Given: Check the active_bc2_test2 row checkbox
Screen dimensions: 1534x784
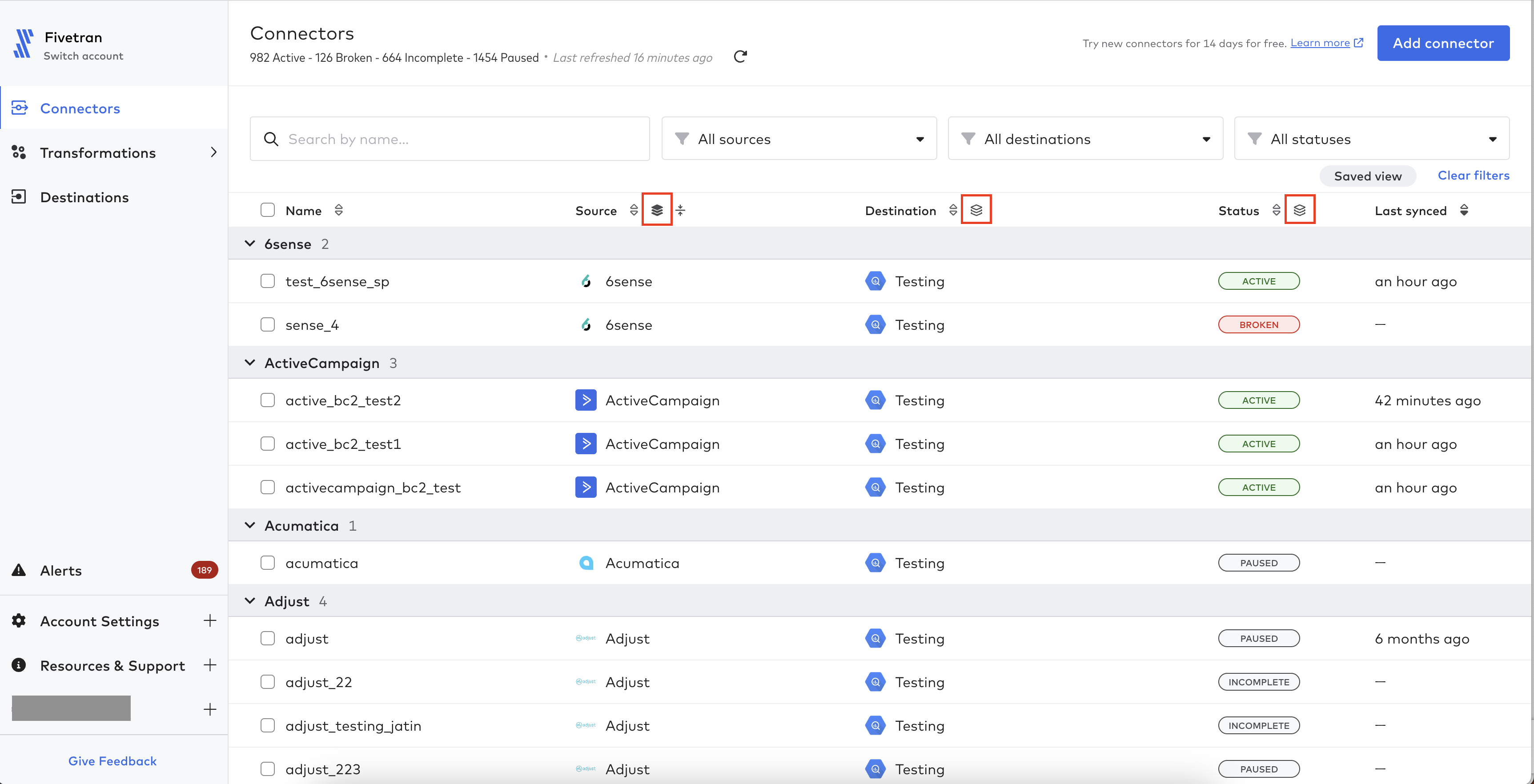Looking at the screenshot, I should pos(267,400).
